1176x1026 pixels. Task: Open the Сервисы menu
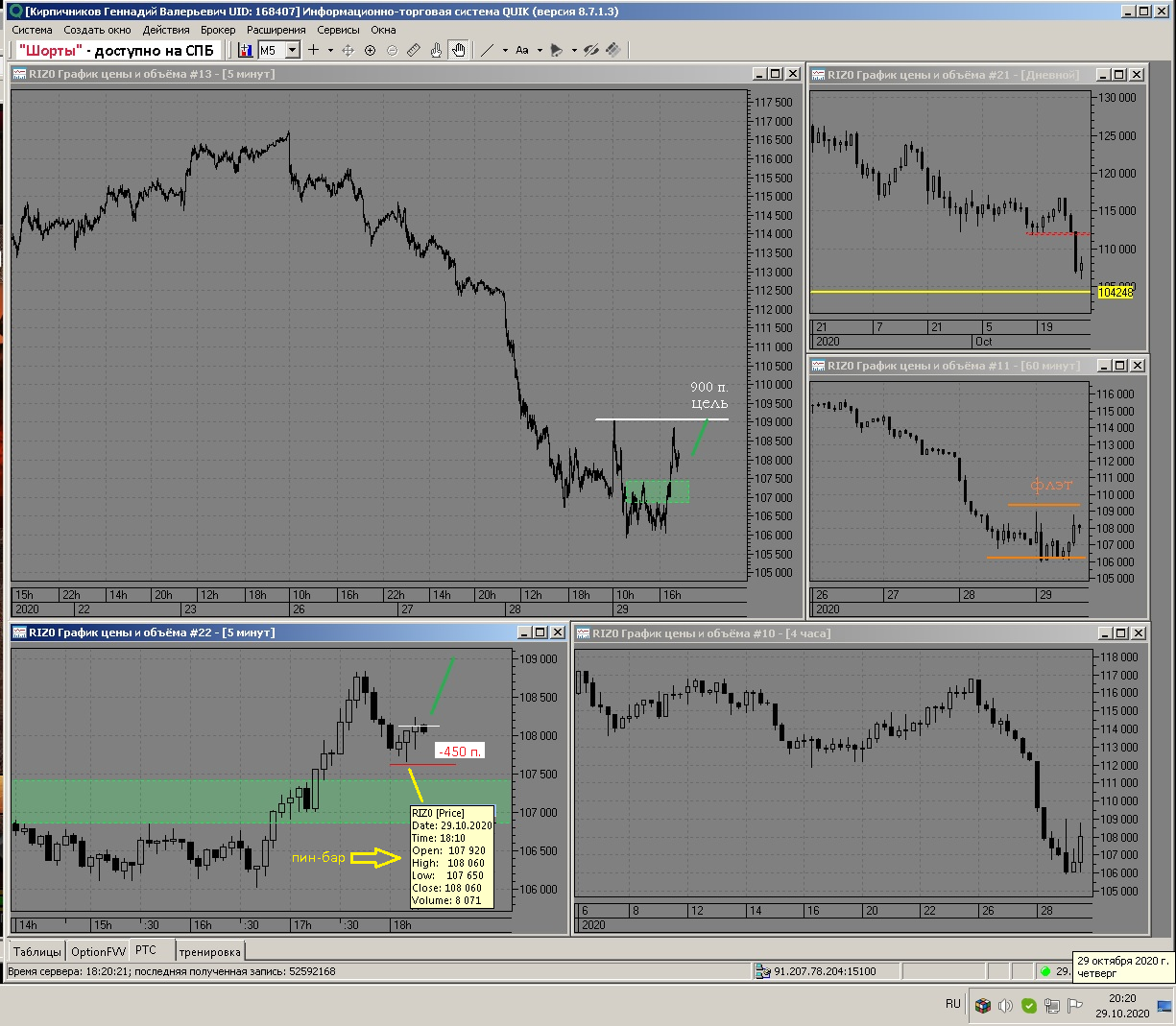click(x=338, y=30)
